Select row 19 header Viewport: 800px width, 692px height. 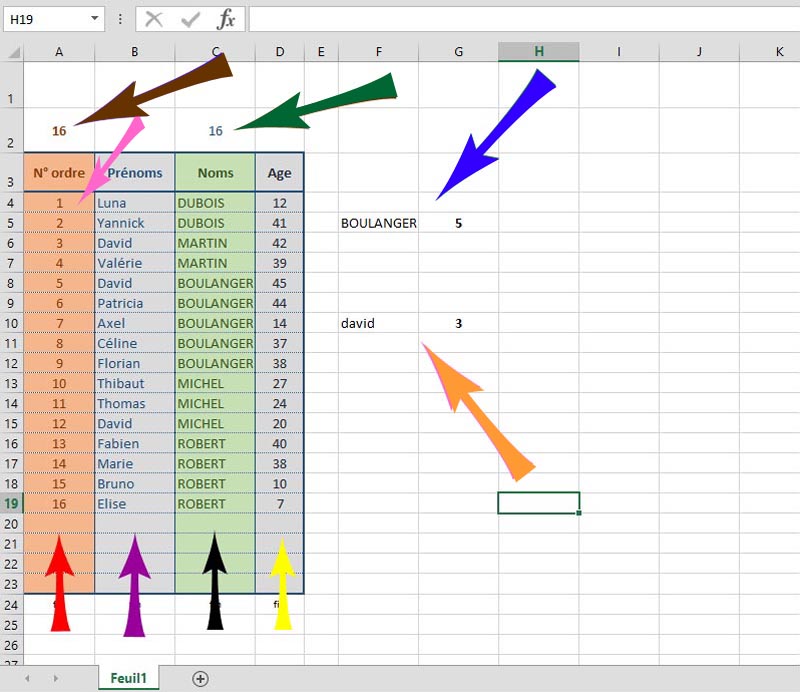click(11, 504)
